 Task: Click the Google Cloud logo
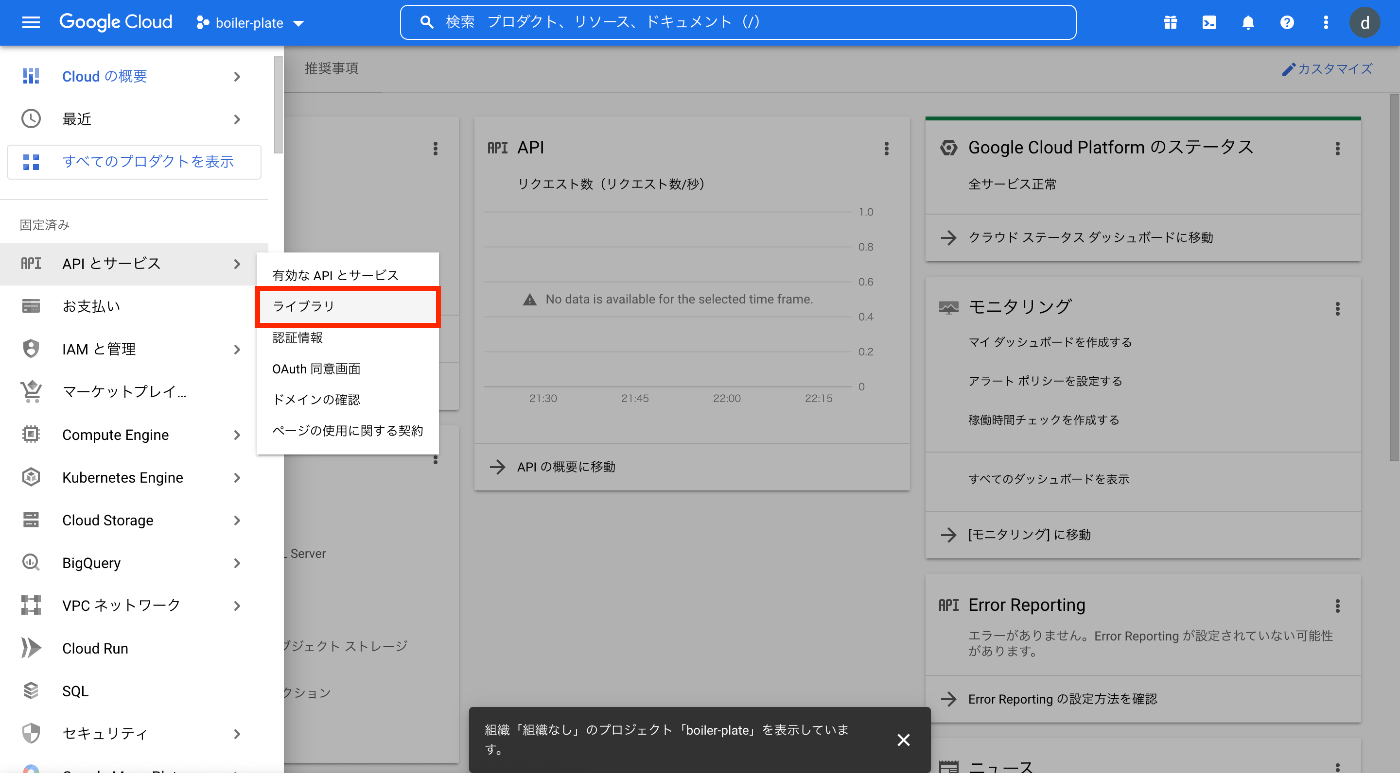click(115, 21)
